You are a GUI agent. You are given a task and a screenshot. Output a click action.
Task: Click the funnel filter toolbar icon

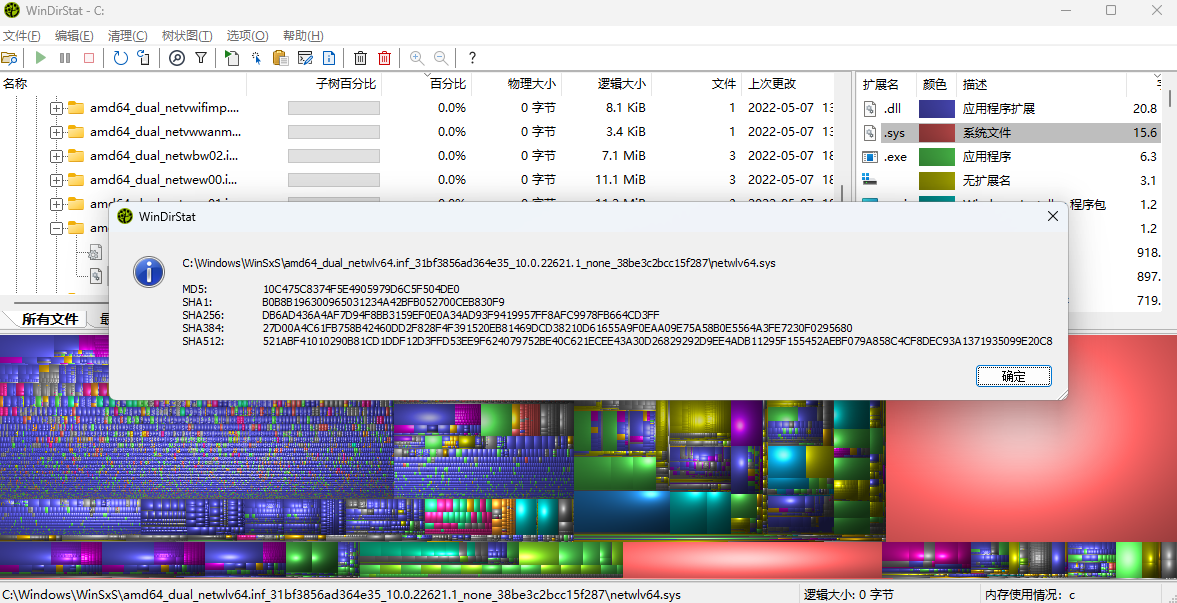click(x=201, y=58)
